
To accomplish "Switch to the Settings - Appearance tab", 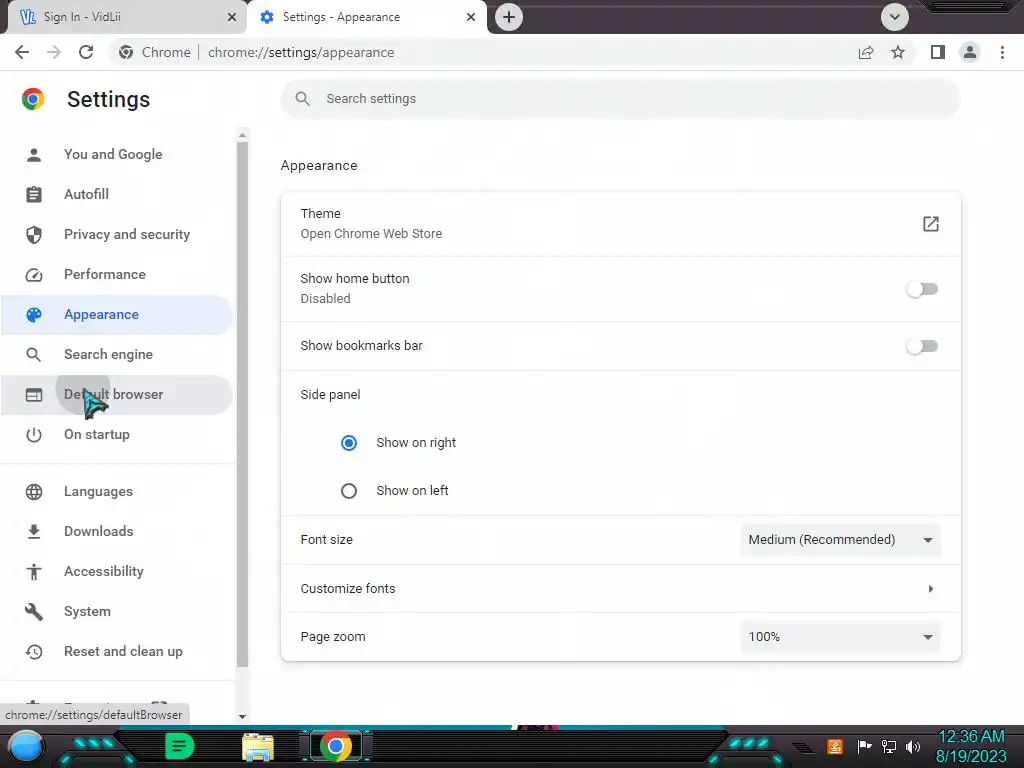I will (367, 17).
